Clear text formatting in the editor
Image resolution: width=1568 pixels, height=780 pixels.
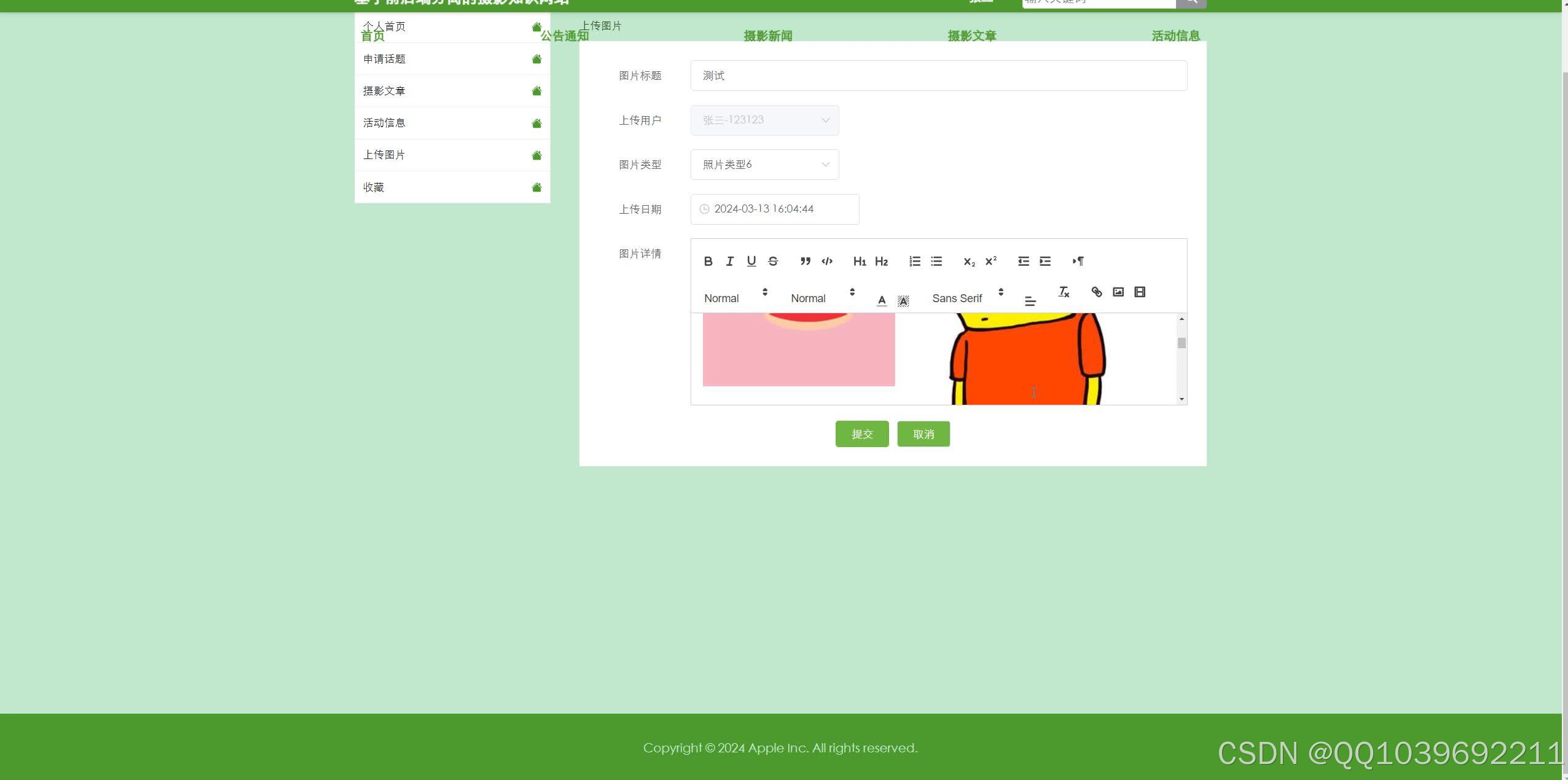tap(1064, 292)
